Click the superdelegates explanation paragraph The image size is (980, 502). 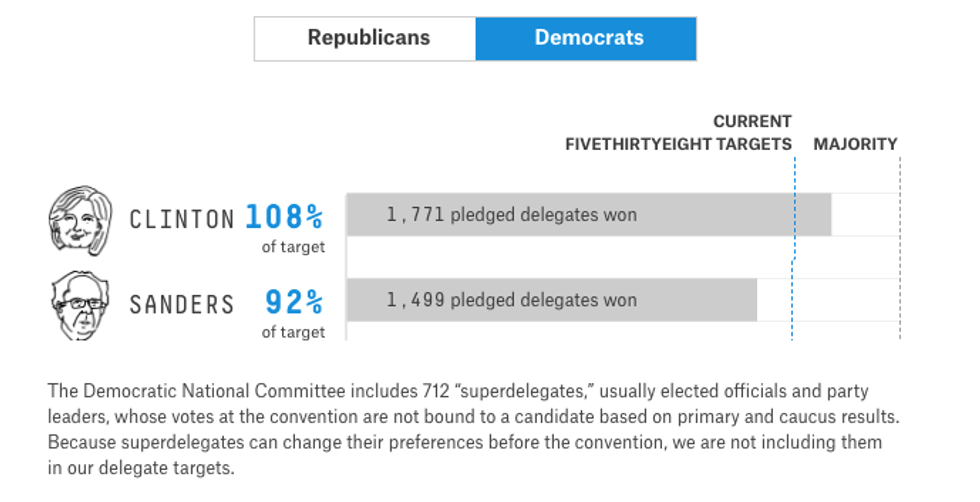pos(465,428)
